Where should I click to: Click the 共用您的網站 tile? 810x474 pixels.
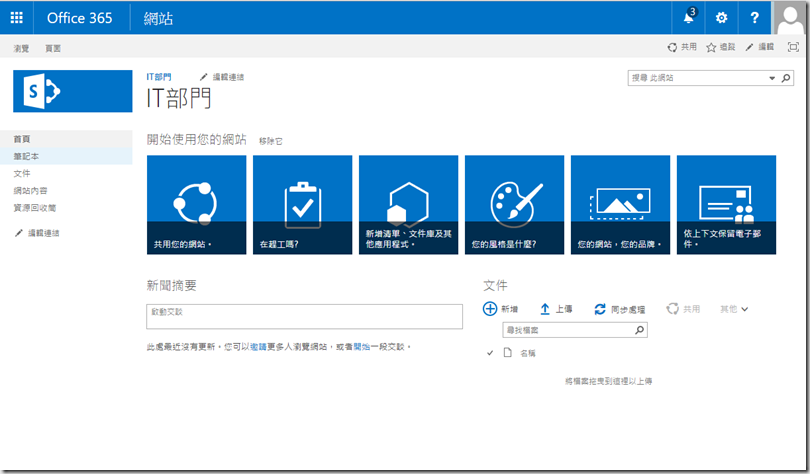click(196, 205)
